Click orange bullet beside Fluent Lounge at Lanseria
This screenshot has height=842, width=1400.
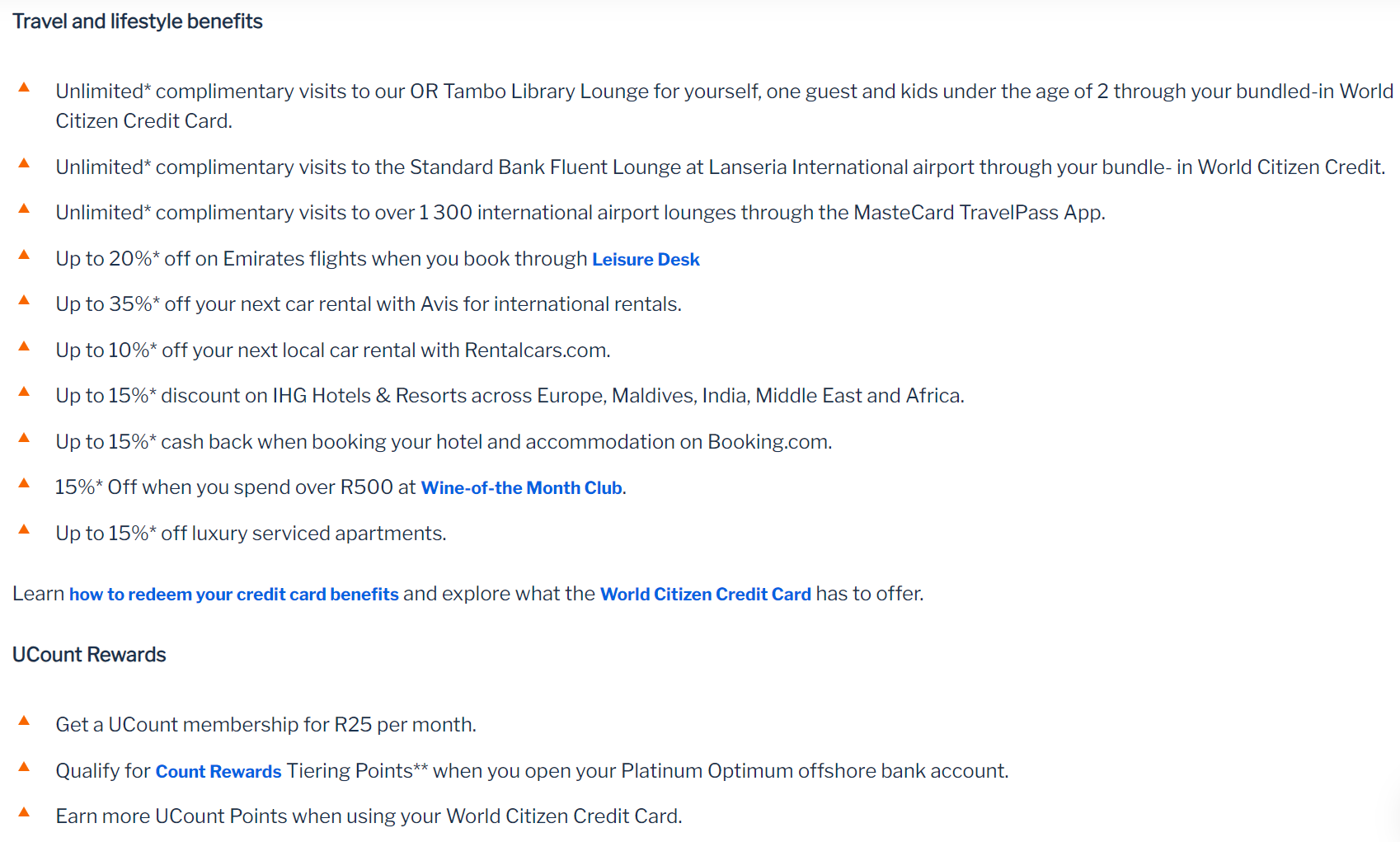point(24,163)
